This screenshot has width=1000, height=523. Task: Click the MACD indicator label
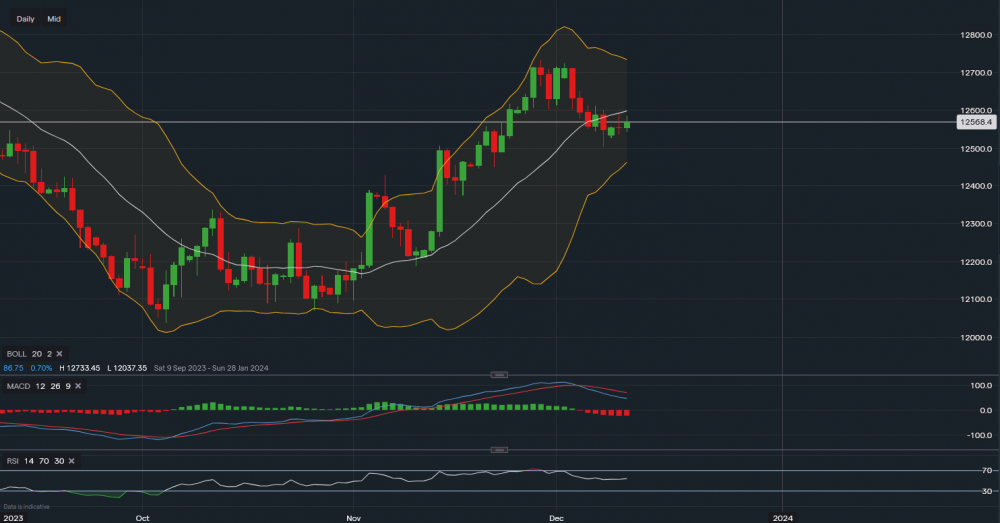[x=18, y=385]
